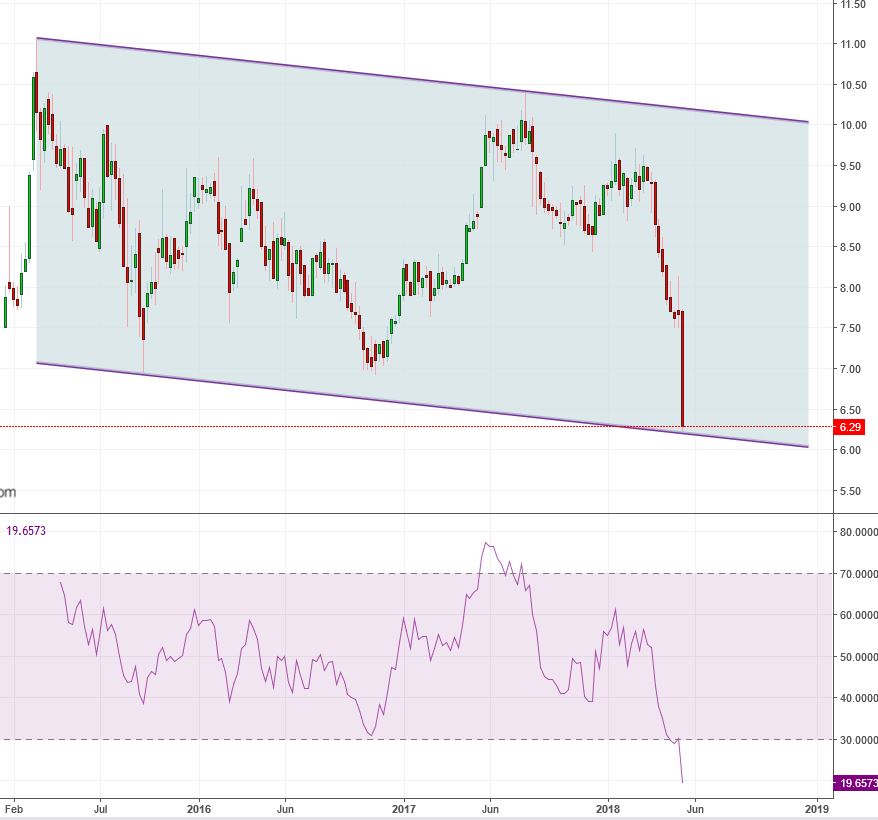Click the 6.50 price axis label

pyautogui.click(x=850, y=410)
